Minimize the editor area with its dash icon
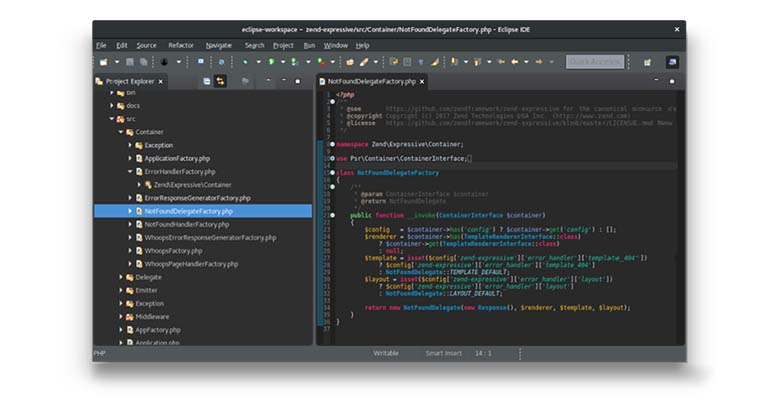 [x=656, y=80]
